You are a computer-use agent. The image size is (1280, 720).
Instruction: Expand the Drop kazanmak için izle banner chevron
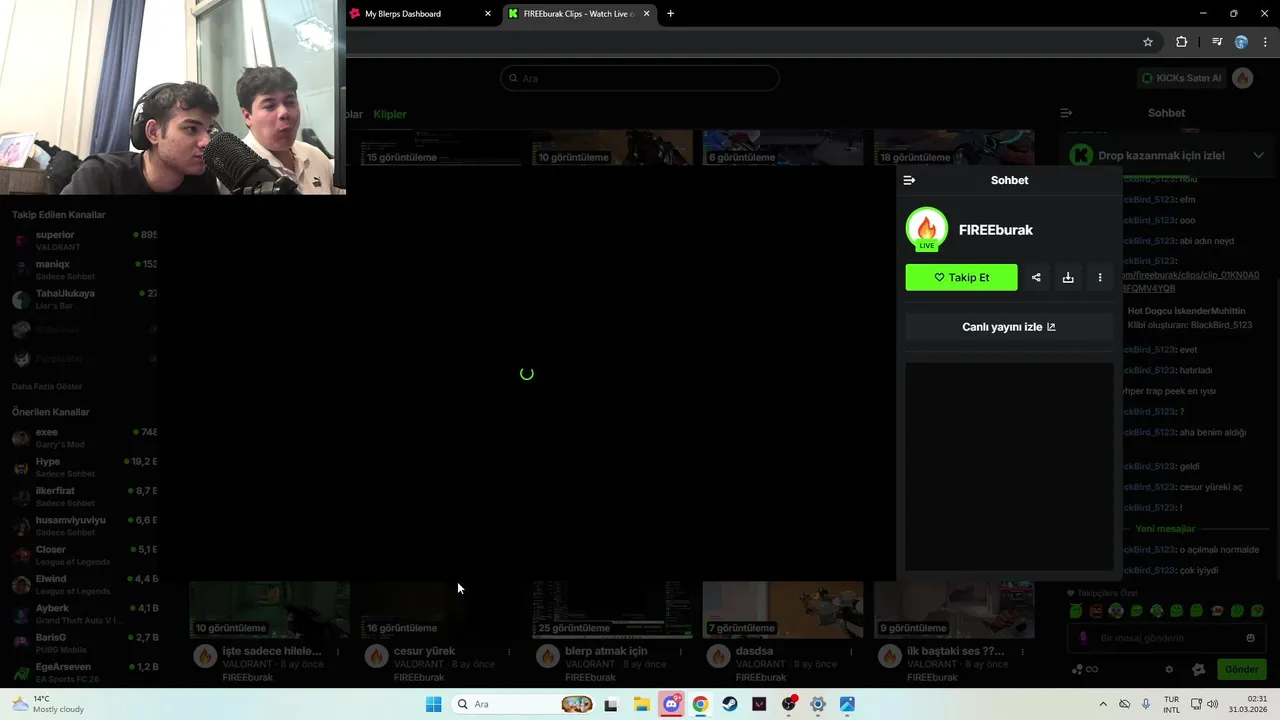1258,155
